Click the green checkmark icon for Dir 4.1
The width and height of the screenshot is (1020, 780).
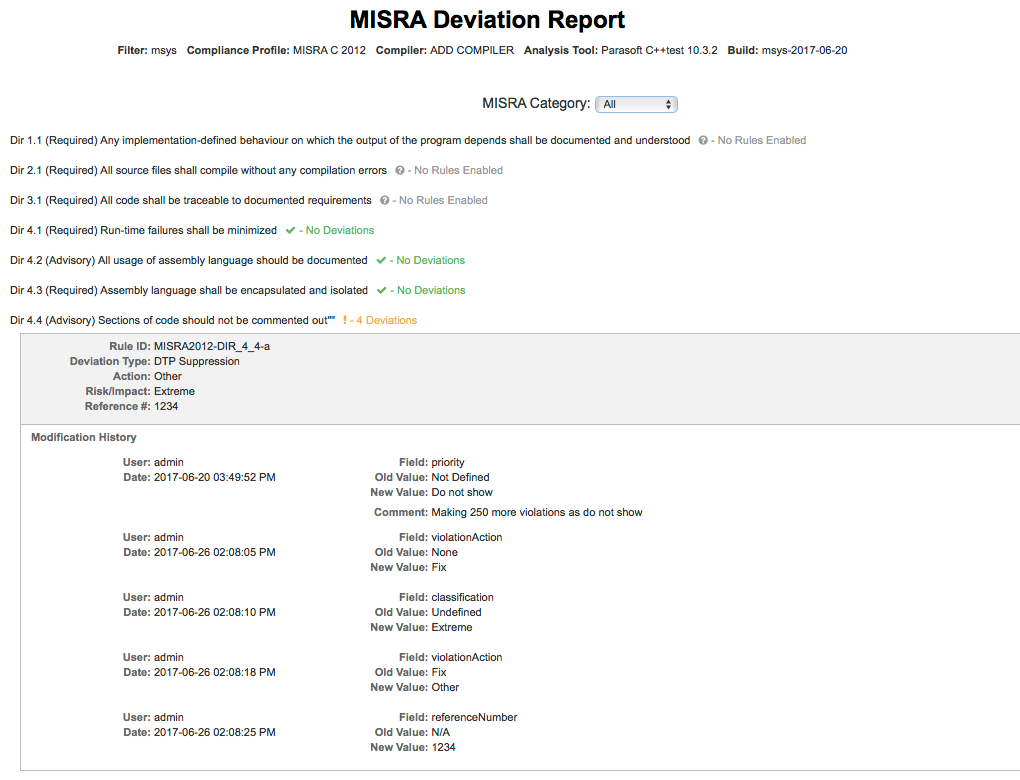(290, 230)
